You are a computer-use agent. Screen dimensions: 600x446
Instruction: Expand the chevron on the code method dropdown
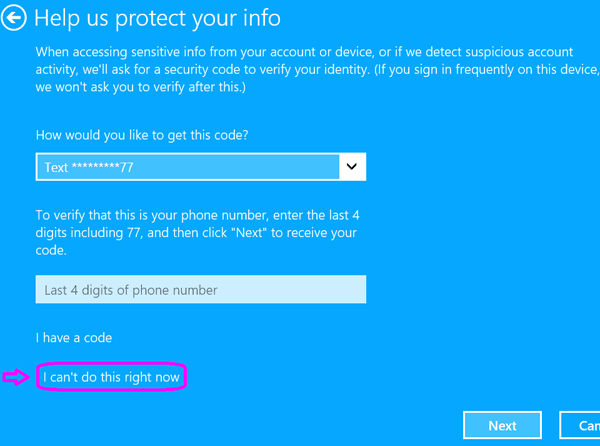point(352,167)
